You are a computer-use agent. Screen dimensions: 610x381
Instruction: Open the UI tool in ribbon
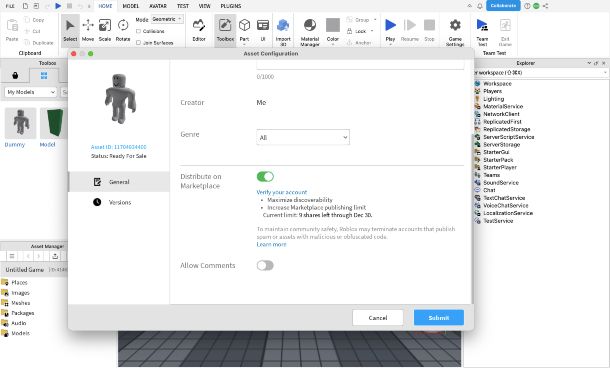click(263, 30)
